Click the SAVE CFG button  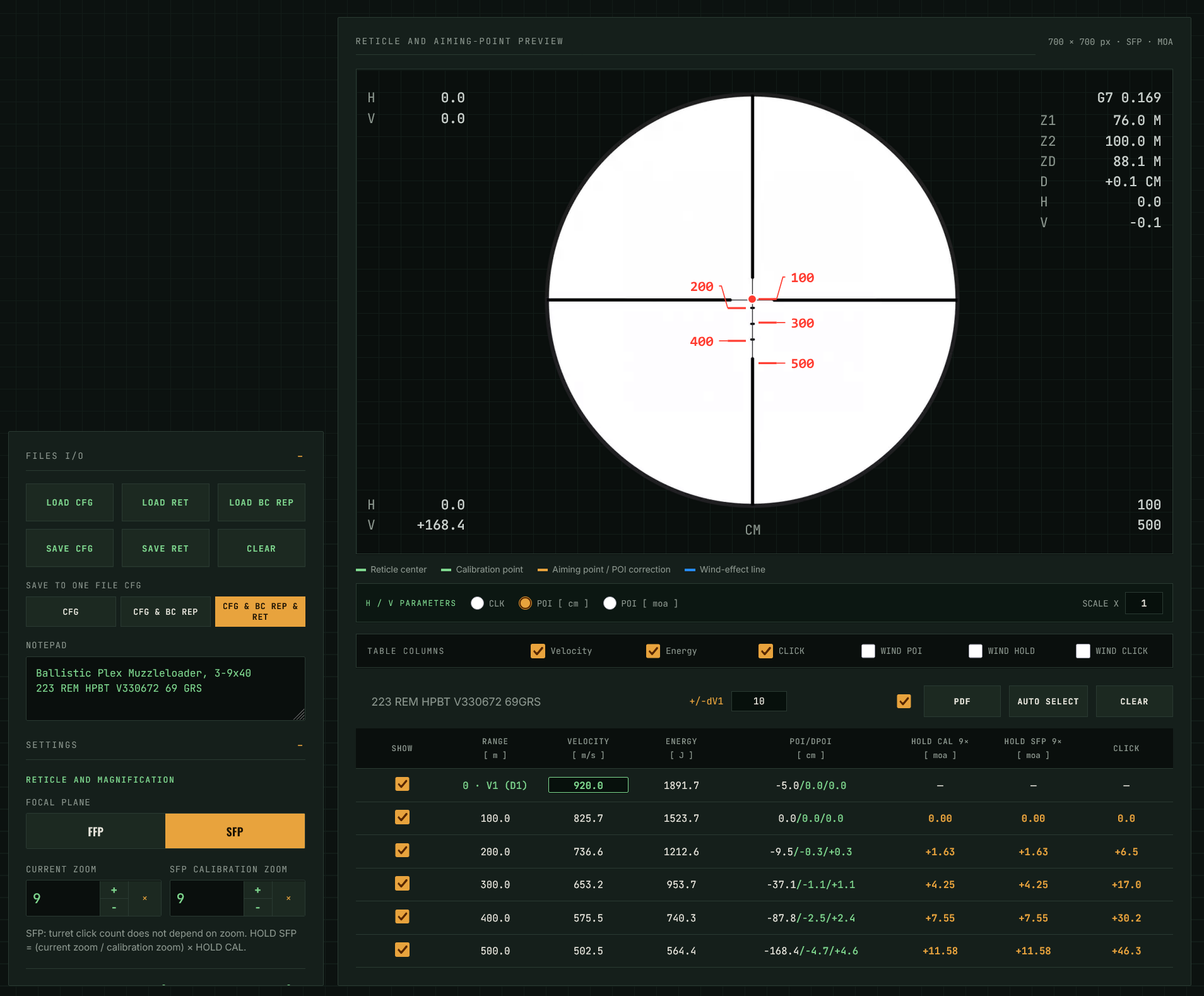(69, 548)
